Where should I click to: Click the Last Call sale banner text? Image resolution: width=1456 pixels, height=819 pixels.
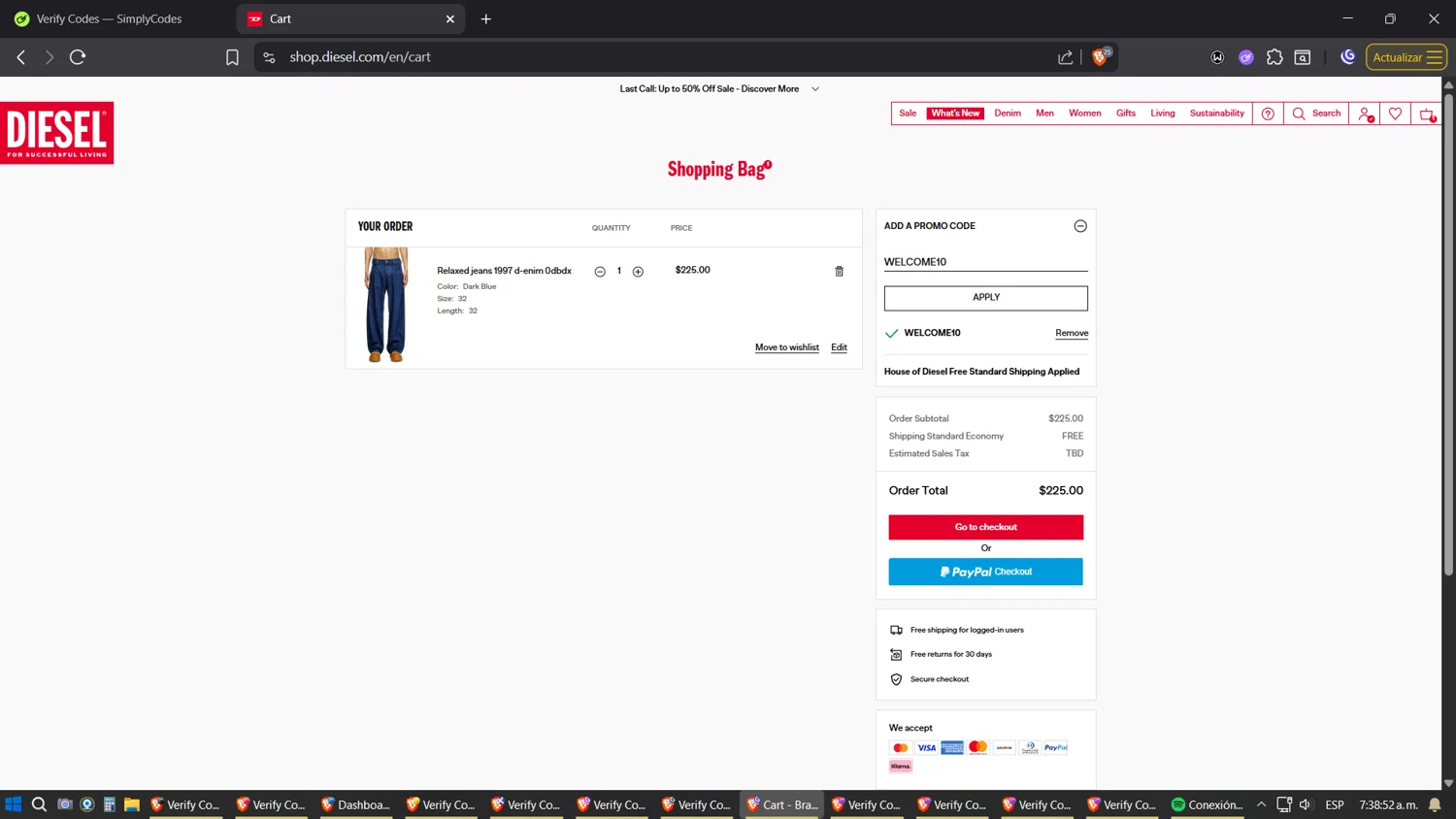[x=710, y=89]
